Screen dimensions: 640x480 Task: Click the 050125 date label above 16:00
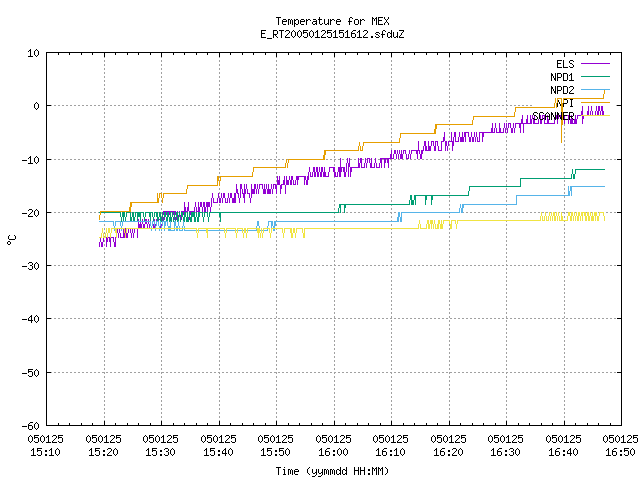(334, 439)
